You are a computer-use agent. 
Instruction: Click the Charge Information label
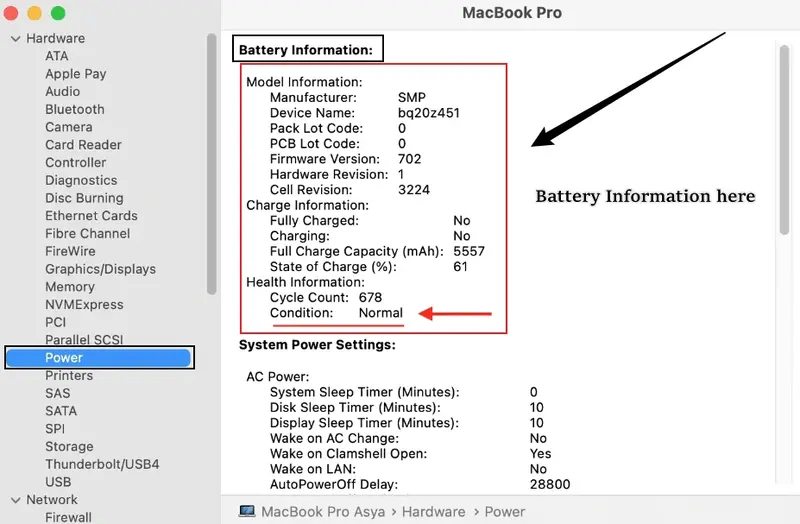pyautogui.click(x=307, y=205)
